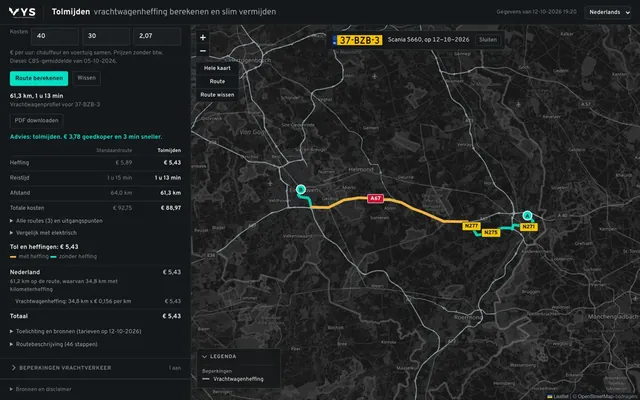Click the diesel price field 2,07
Viewport: 640px width, 400px height.
coord(157,36)
